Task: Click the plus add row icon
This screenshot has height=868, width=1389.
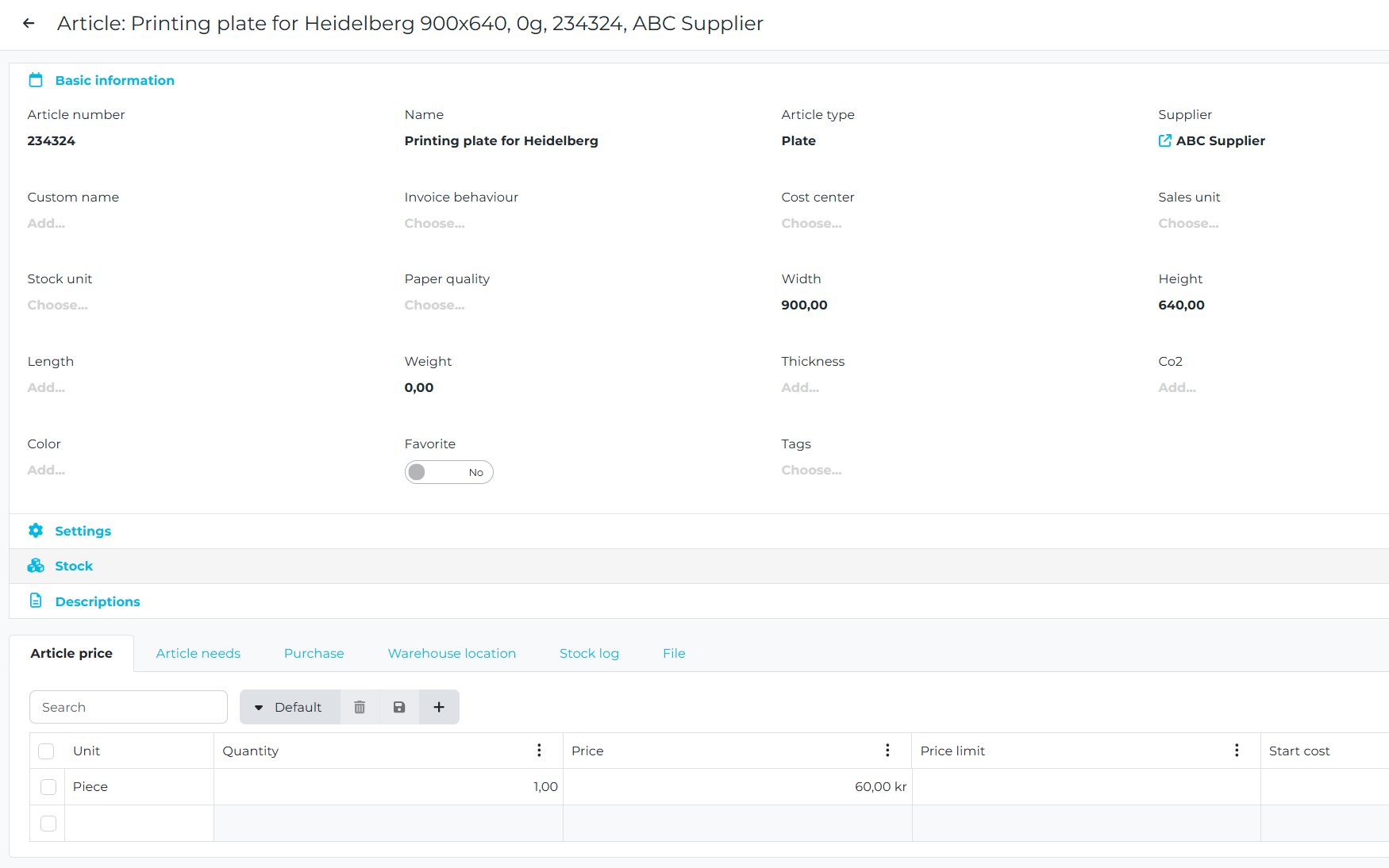Action: tap(439, 707)
